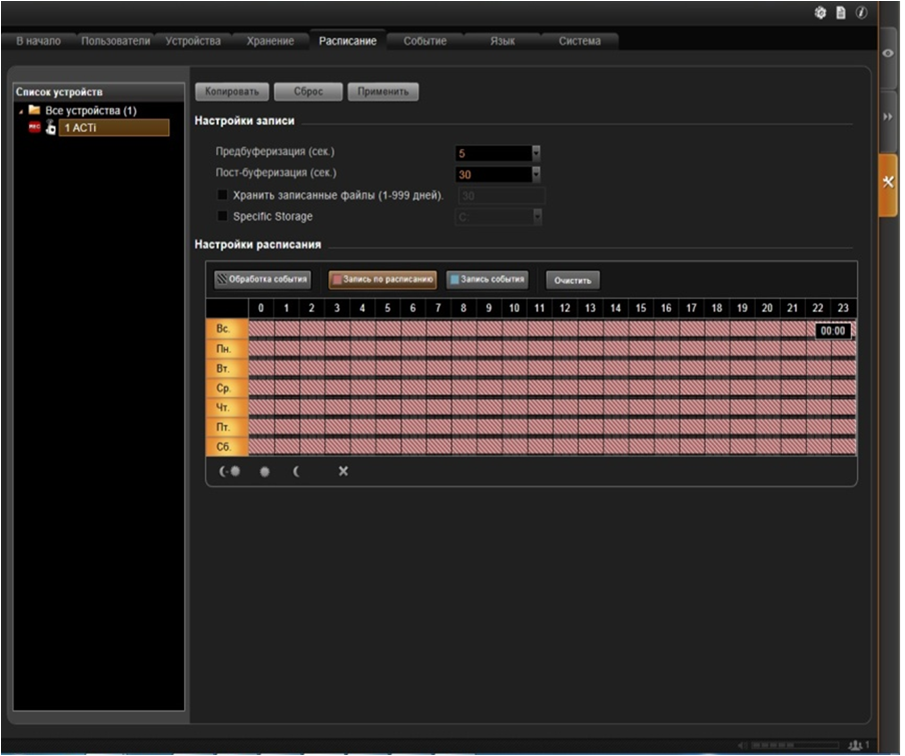This screenshot has height=756, width=905.
Task: Click the Пт. row cell under hour 15
Action: point(641,426)
